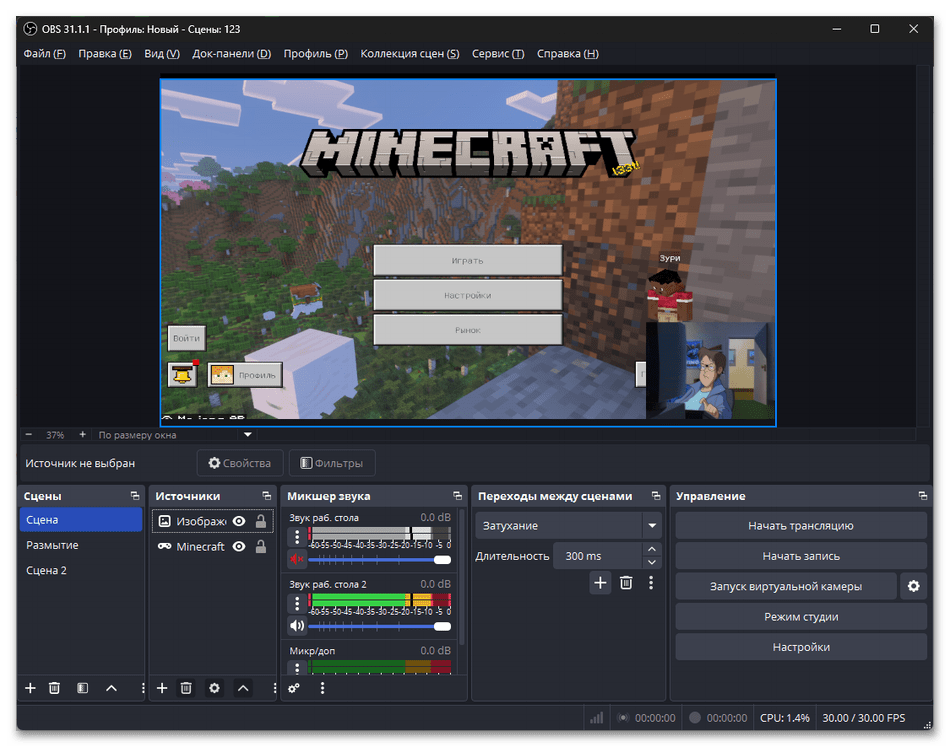Undock the Управление panel
The width and height of the screenshot is (950, 747).
923,496
